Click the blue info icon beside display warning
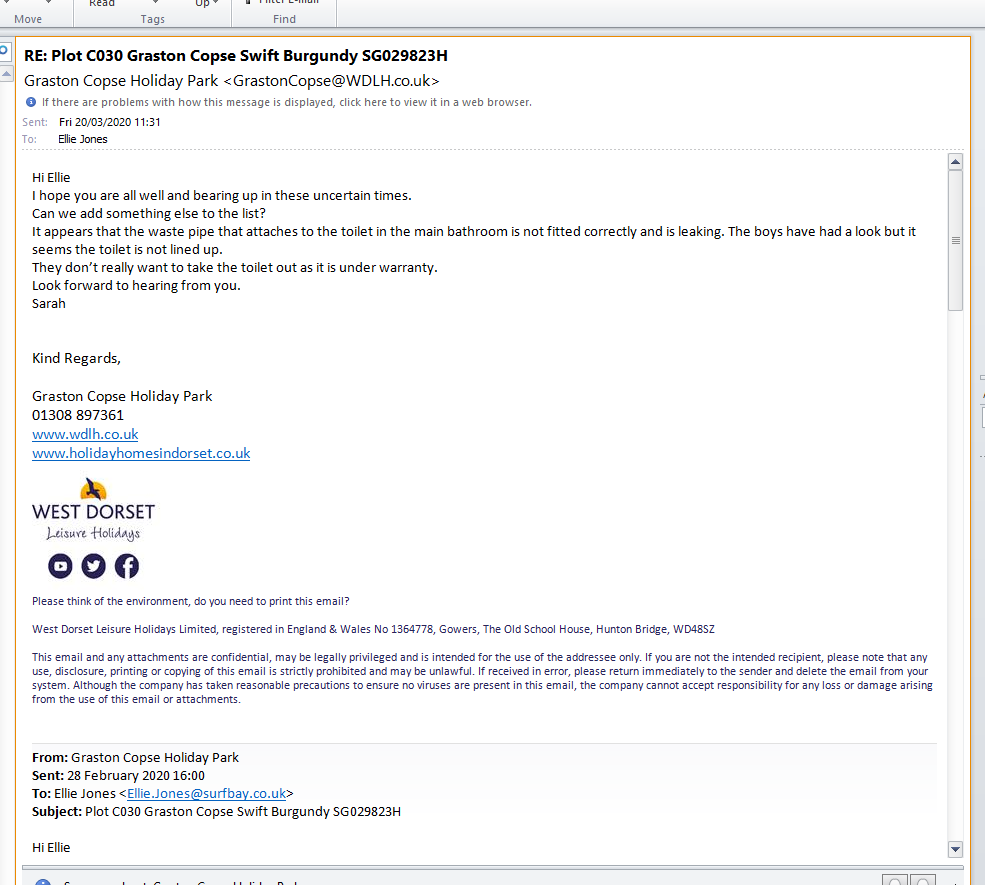 point(31,102)
